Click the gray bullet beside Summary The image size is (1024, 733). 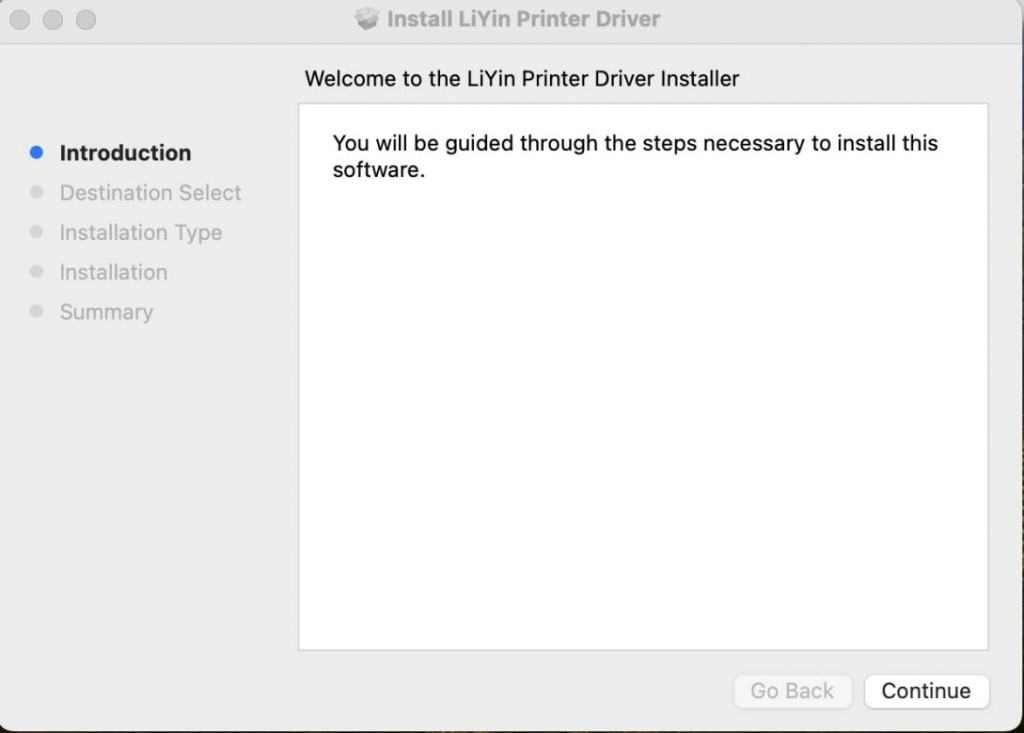(x=37, y=311)
